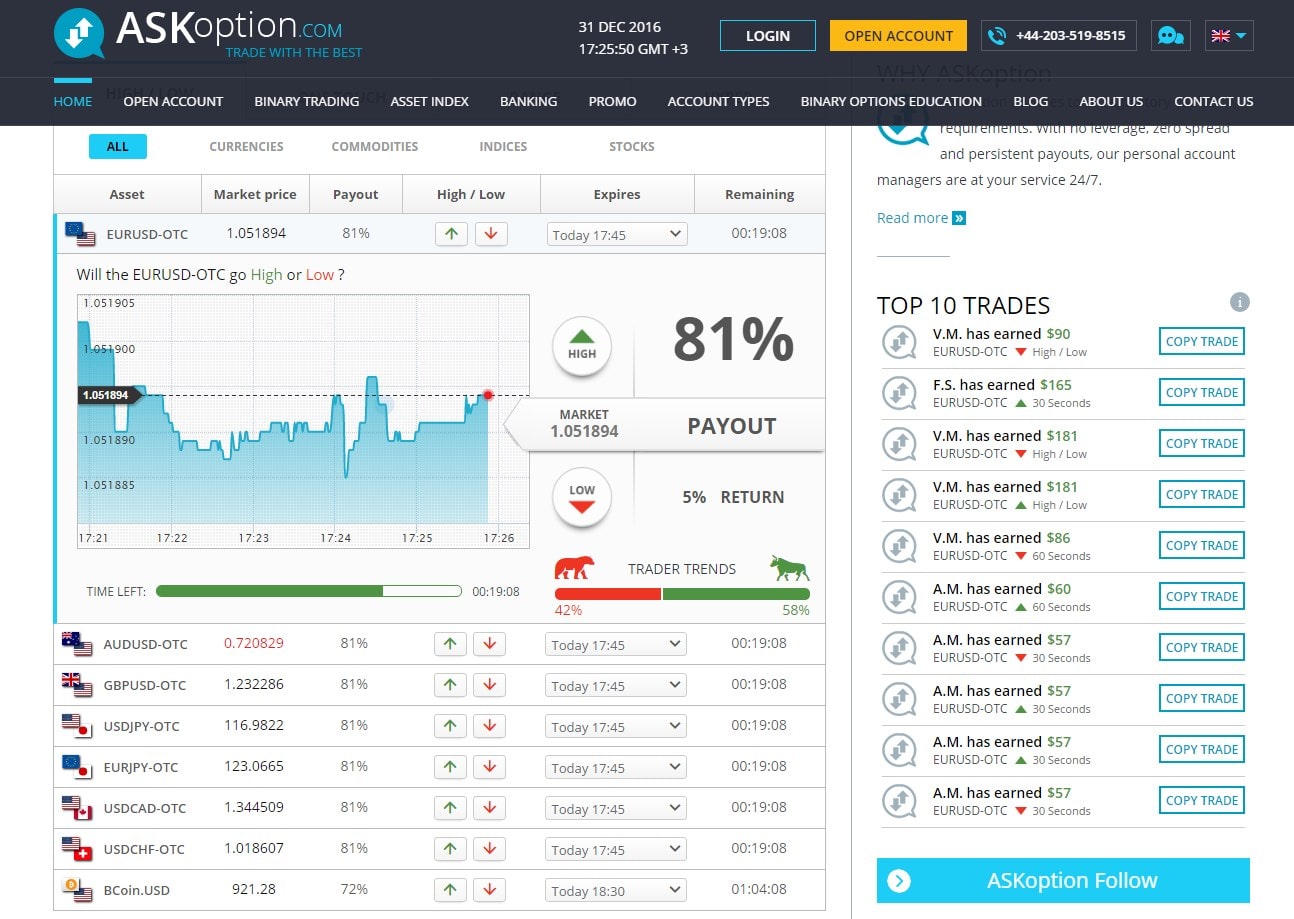Select the ALL assets filter tab
This screenshot has height=919, width=1294.
[118, 146]
